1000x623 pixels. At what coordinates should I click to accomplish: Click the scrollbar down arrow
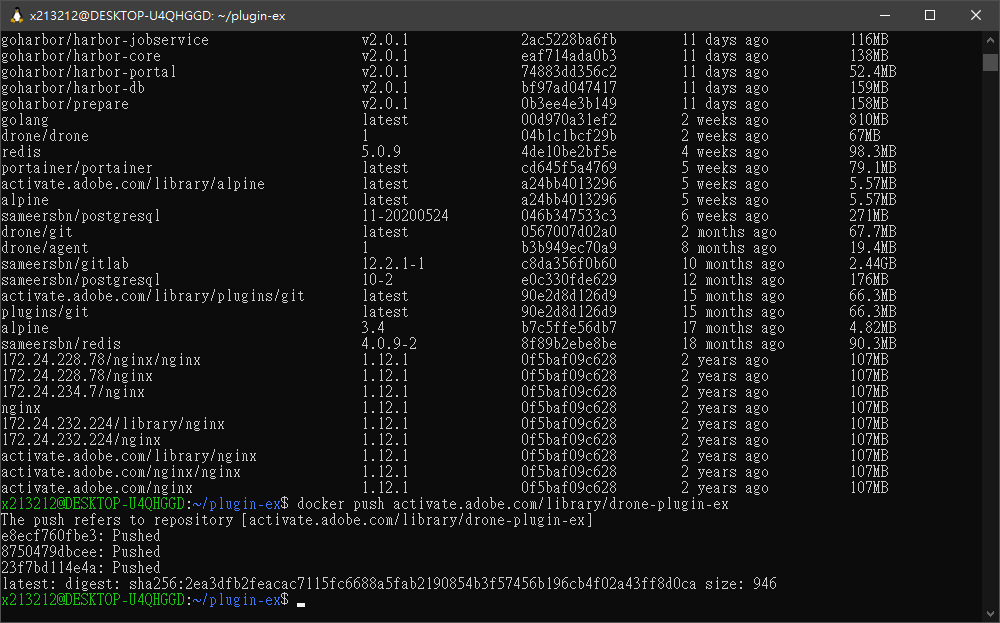click(990, 613)
